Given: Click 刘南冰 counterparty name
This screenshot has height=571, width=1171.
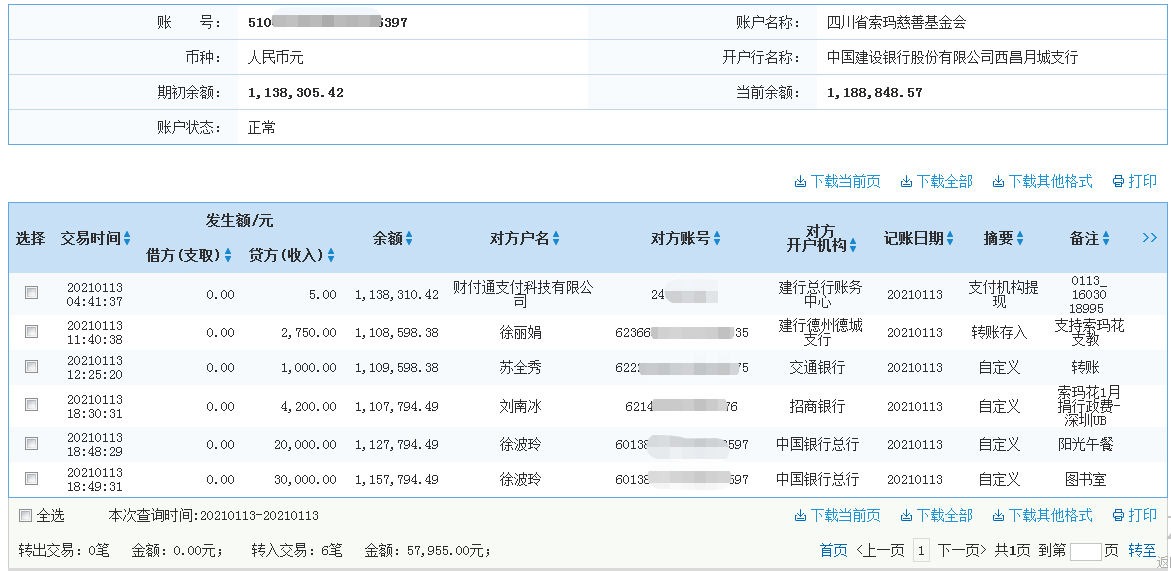Looking at the screenshot, I should (x=520, y=407).
